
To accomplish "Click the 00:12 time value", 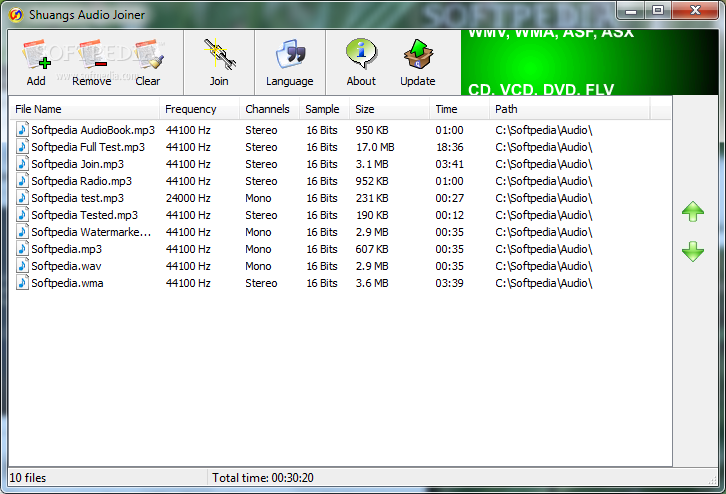I will pyautogui.click(x=449, y=215).
